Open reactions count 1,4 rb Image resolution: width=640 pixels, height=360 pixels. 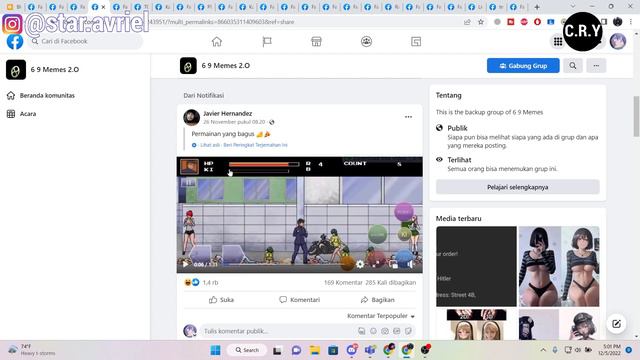point(210,282)
